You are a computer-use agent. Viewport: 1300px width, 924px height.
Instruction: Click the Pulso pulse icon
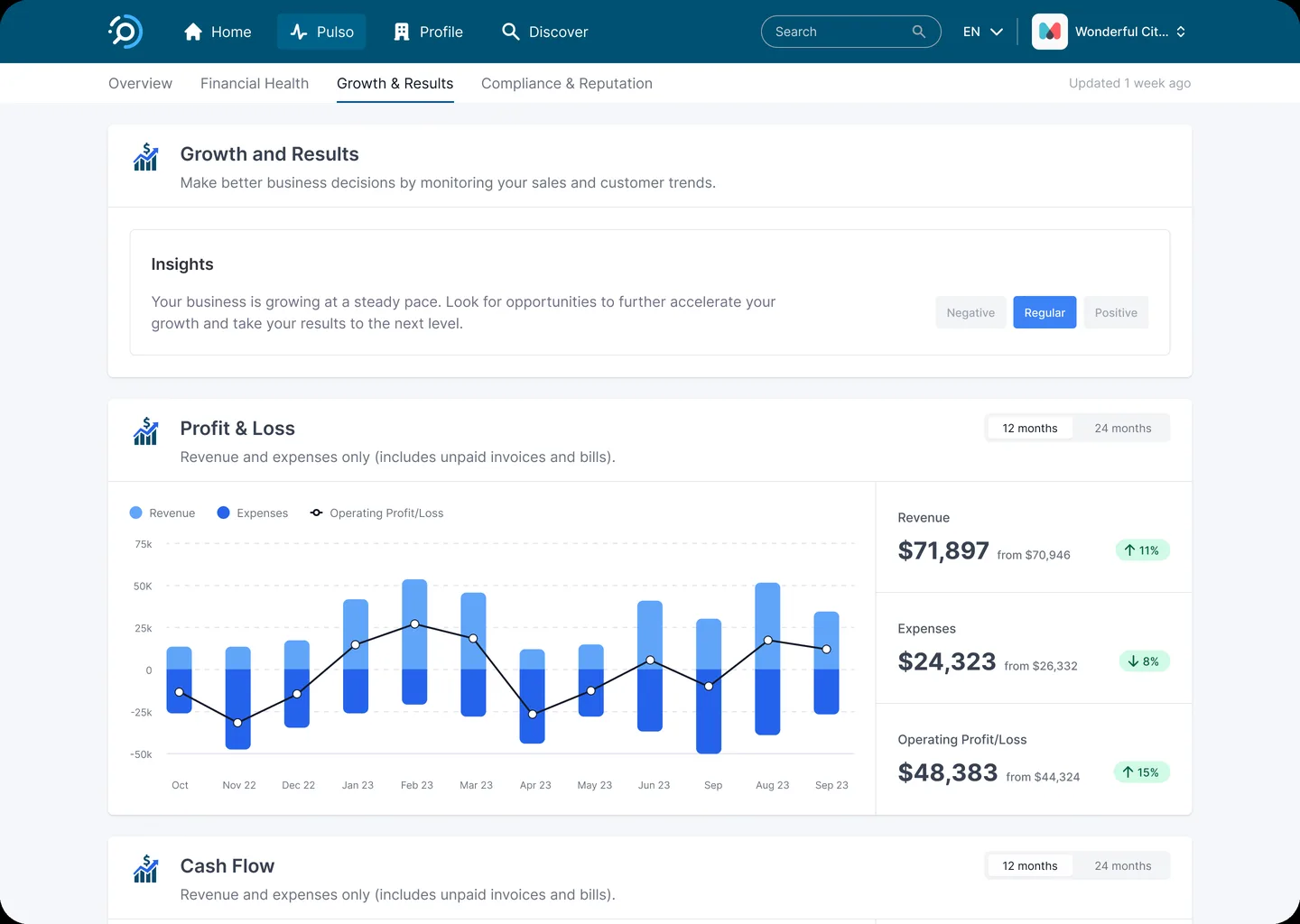[299, 32]
